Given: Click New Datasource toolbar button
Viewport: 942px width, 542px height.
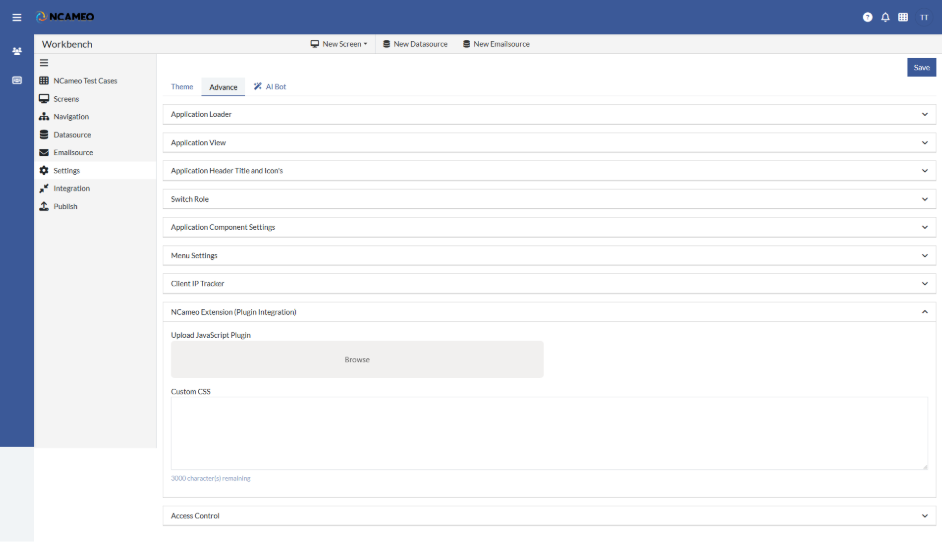Looking at the screenshot, I should [415, 44].
